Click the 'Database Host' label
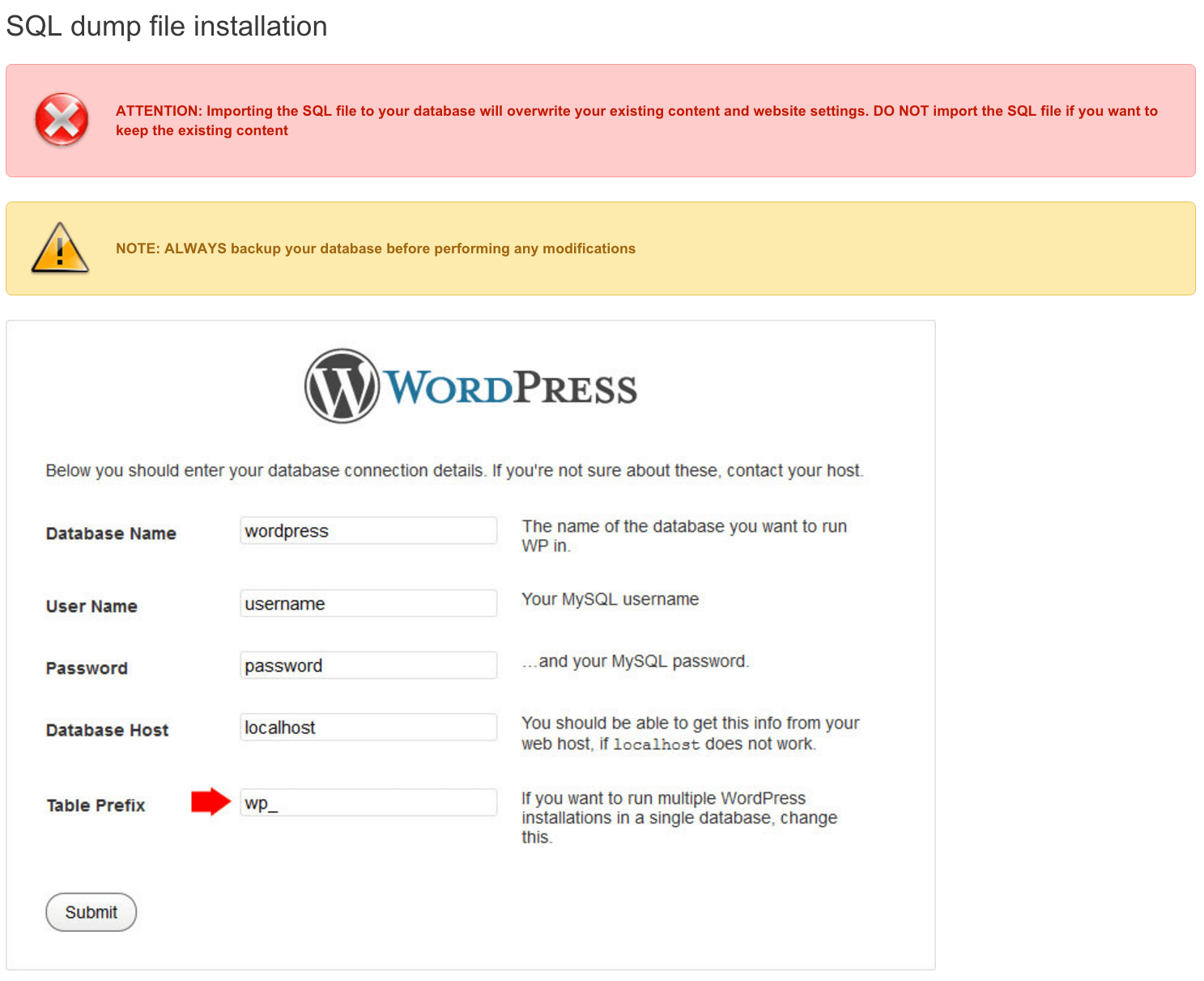 point(107,730)
